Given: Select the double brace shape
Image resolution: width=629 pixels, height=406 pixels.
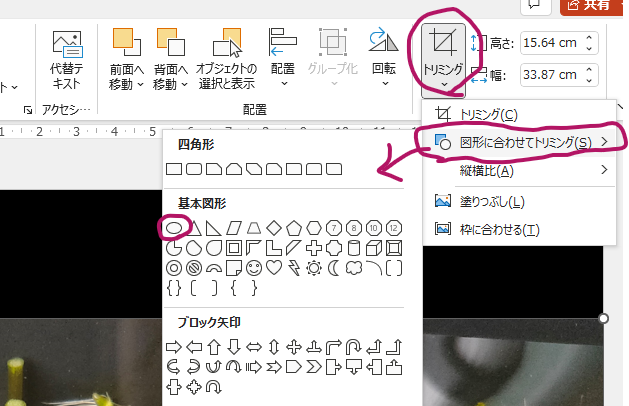Looking at the screenshot, I should [x=174, y=288].
